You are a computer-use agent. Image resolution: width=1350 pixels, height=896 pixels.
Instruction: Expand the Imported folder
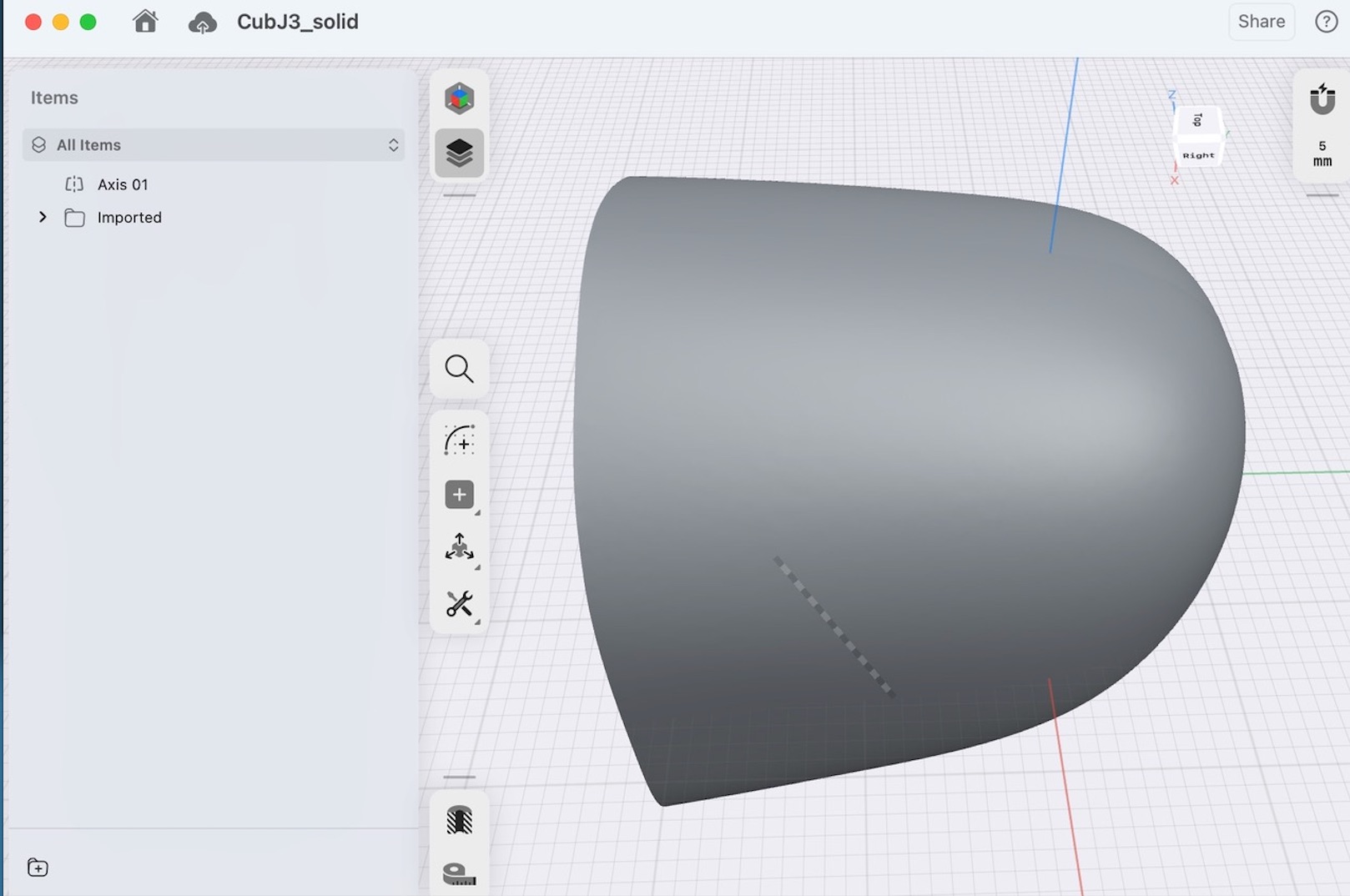[43, 217]
